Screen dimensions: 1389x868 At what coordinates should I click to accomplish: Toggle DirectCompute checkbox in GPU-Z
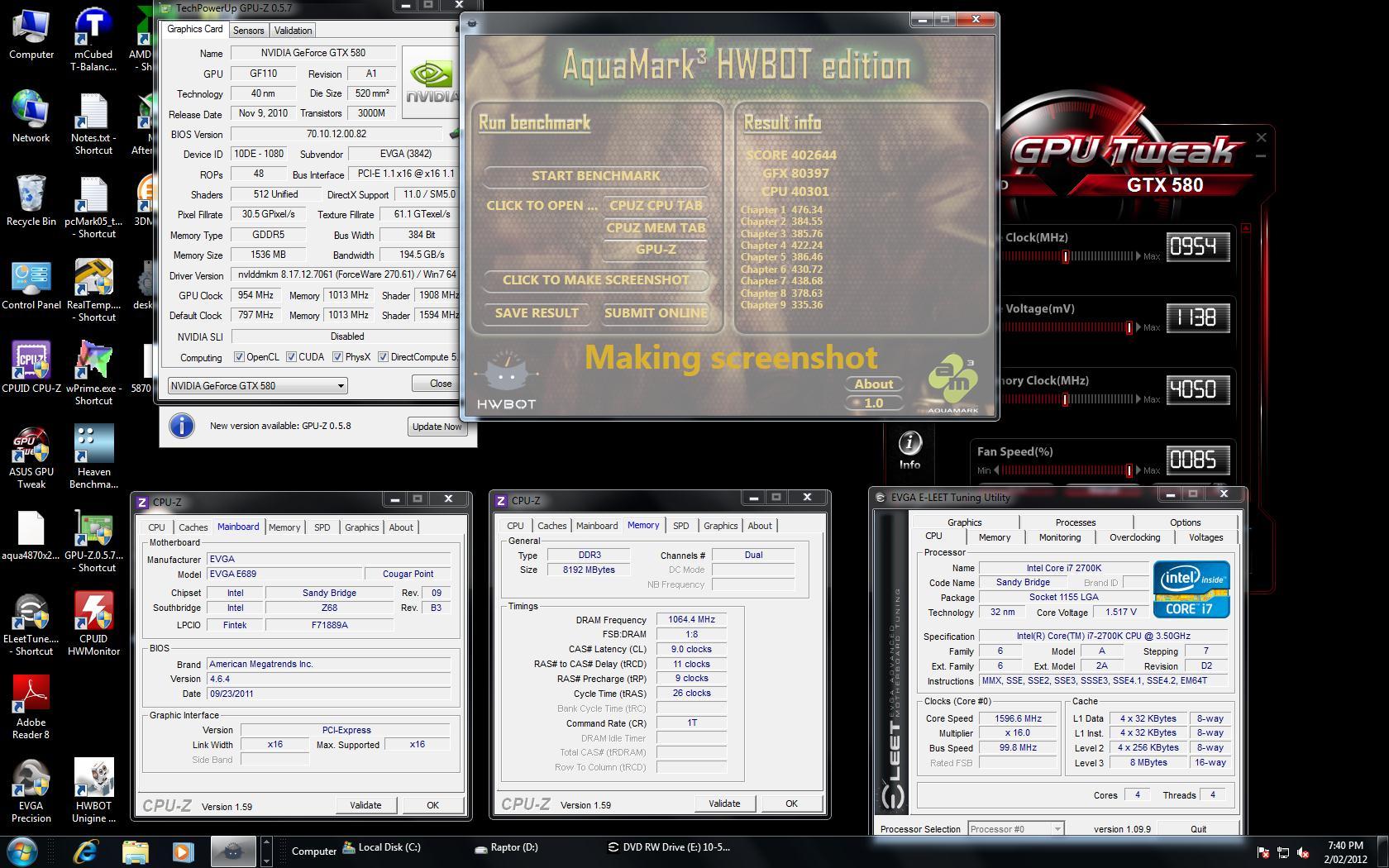(383, 357)
